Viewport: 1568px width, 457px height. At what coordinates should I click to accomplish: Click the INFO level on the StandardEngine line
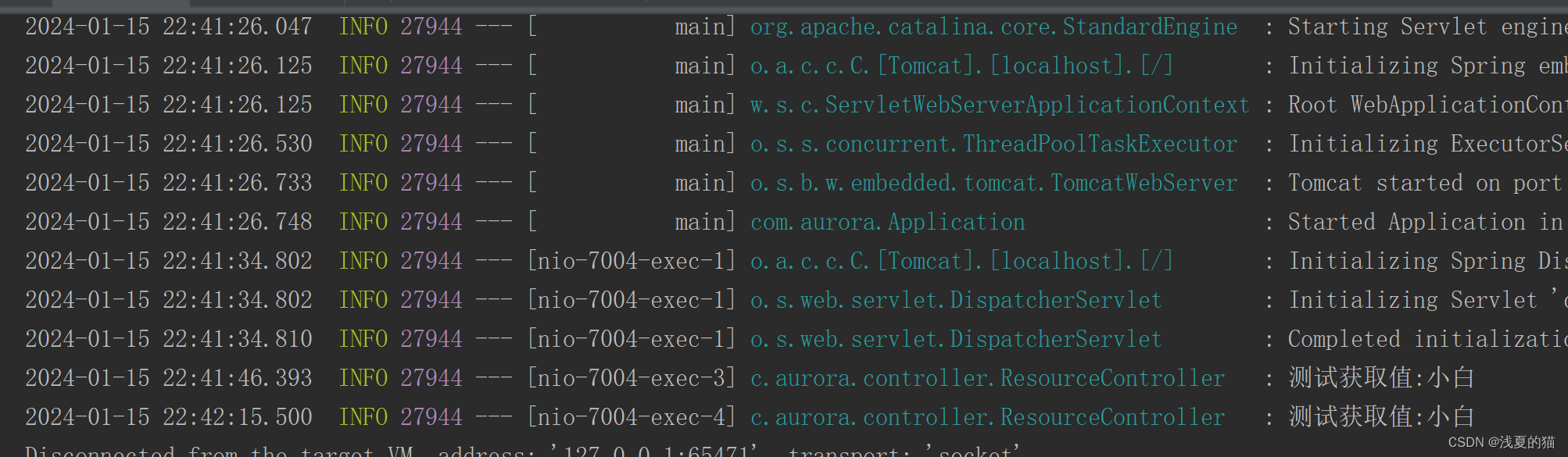[x=363, y=27]
